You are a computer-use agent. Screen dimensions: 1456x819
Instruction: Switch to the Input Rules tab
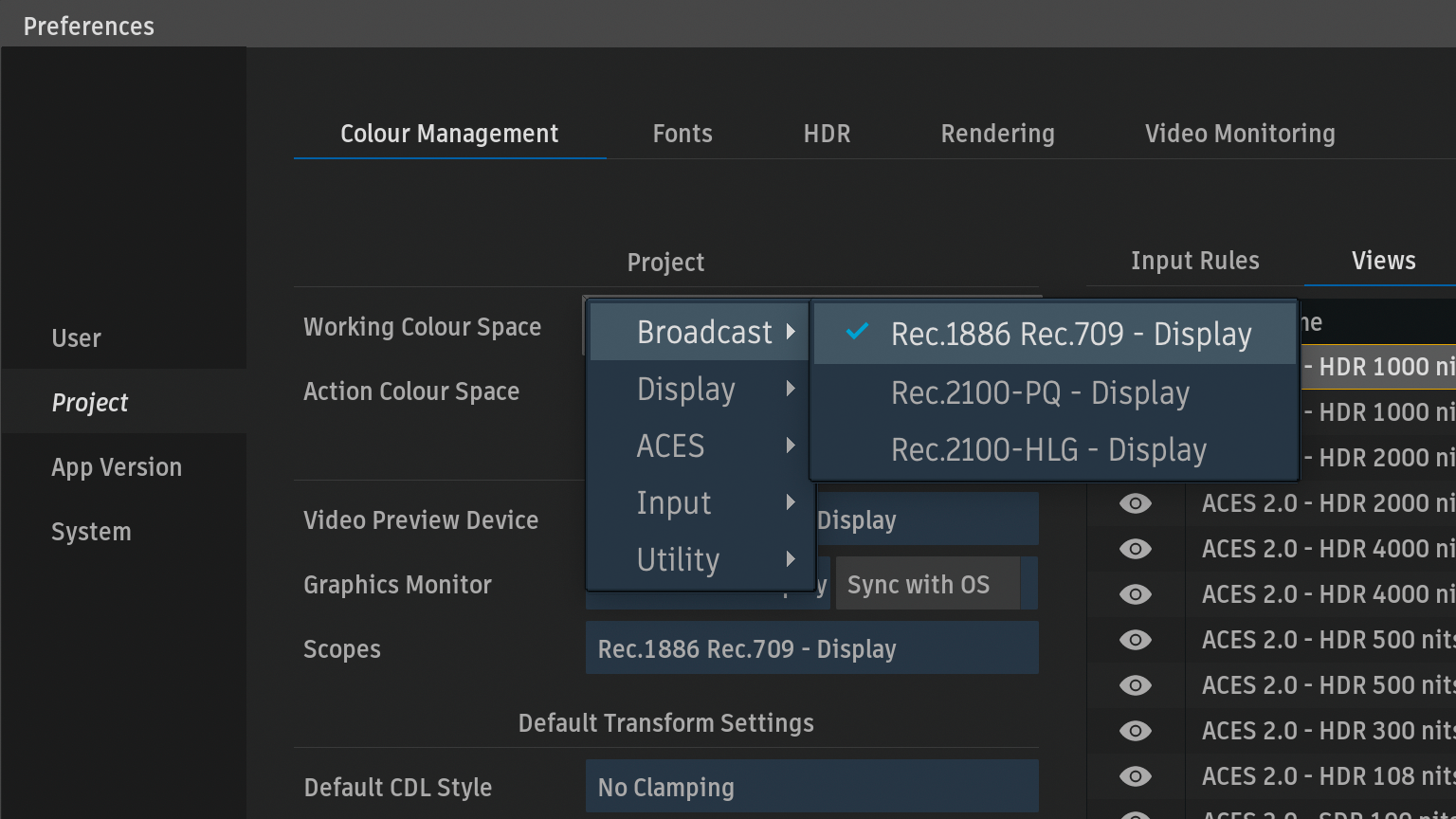[1195, 261]
